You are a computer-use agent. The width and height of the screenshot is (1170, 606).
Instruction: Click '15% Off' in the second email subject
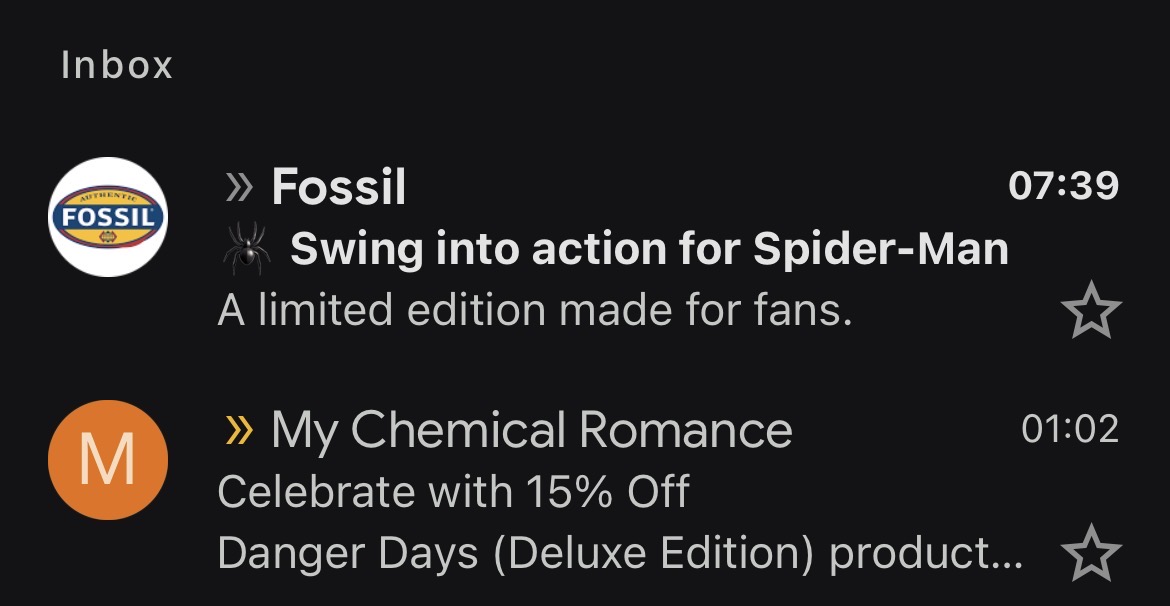pyautogui.click(x=608, y=492)
